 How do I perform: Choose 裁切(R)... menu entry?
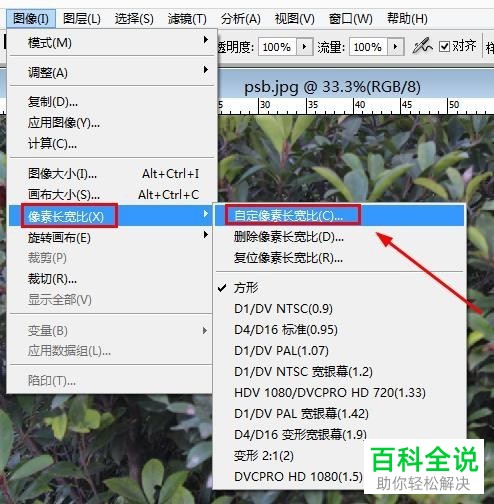112,279
